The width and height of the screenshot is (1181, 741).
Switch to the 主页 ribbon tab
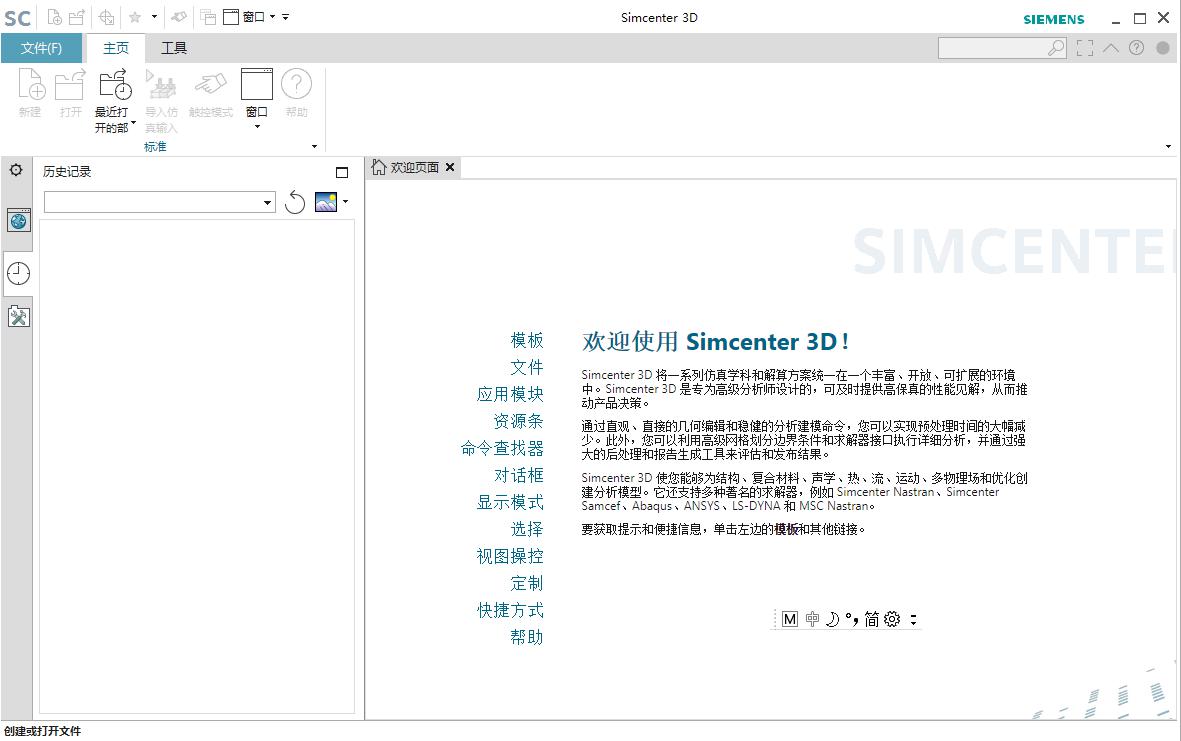(x=116, y=48)
